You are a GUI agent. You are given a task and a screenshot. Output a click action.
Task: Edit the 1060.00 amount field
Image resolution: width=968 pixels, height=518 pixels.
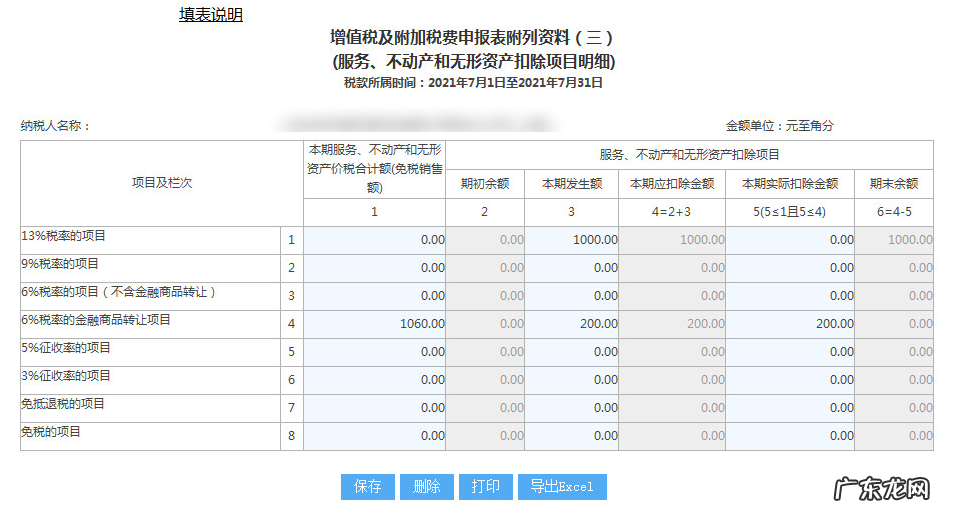[375, 324]
